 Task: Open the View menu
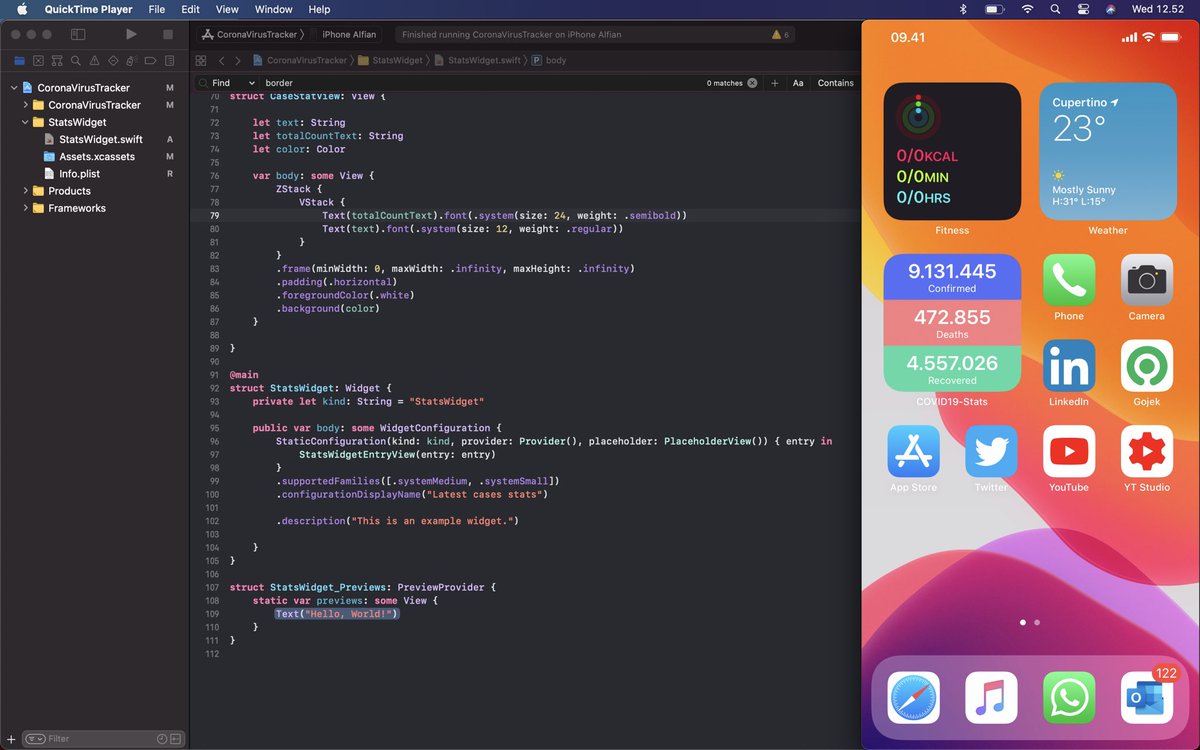pyautogui.click(x=227, y=9)
